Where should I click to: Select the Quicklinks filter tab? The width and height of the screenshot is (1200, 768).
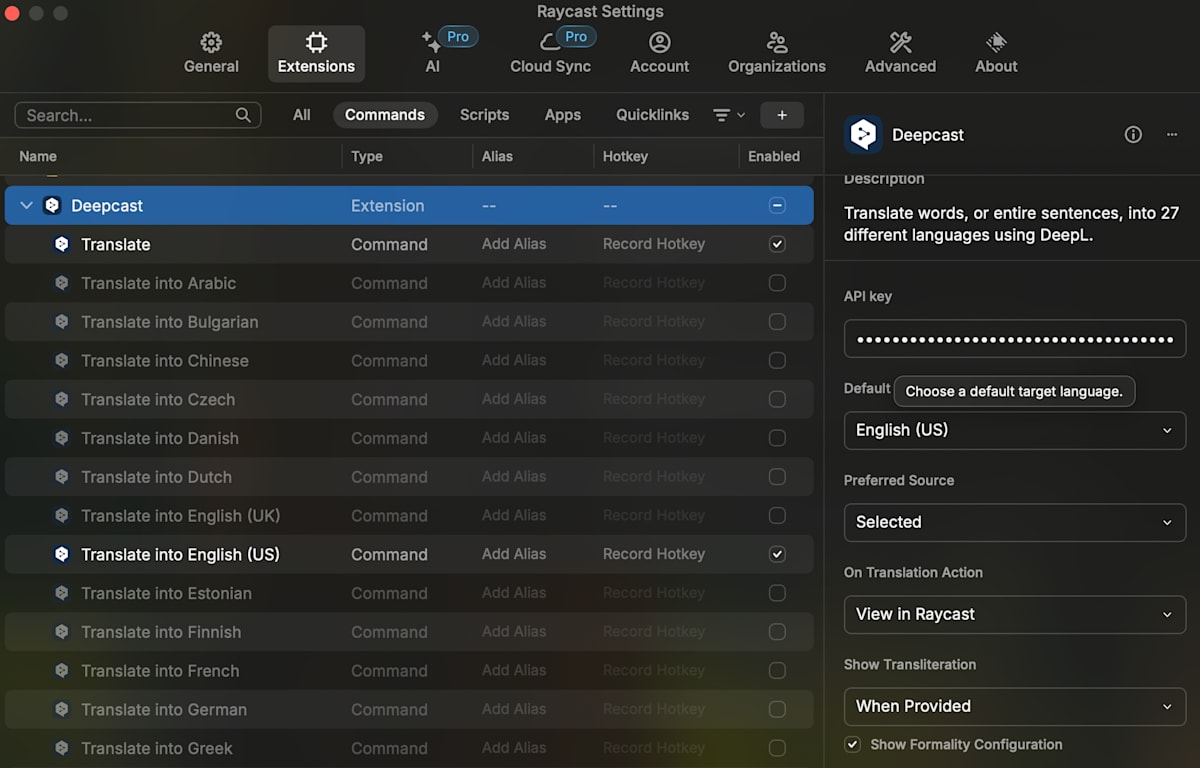point(652,115)
